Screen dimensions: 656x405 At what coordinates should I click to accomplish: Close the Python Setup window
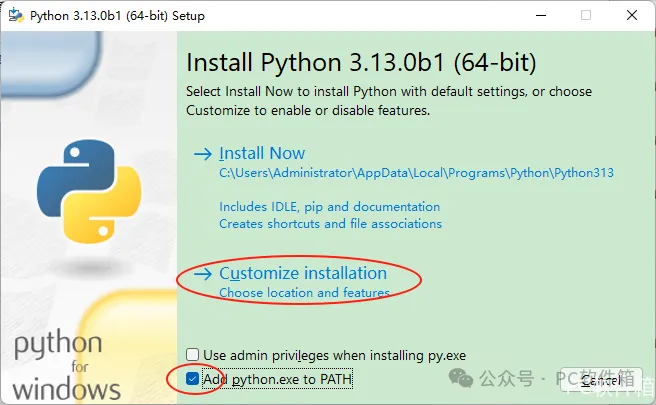pyautogui.click(x=632, y=15)
